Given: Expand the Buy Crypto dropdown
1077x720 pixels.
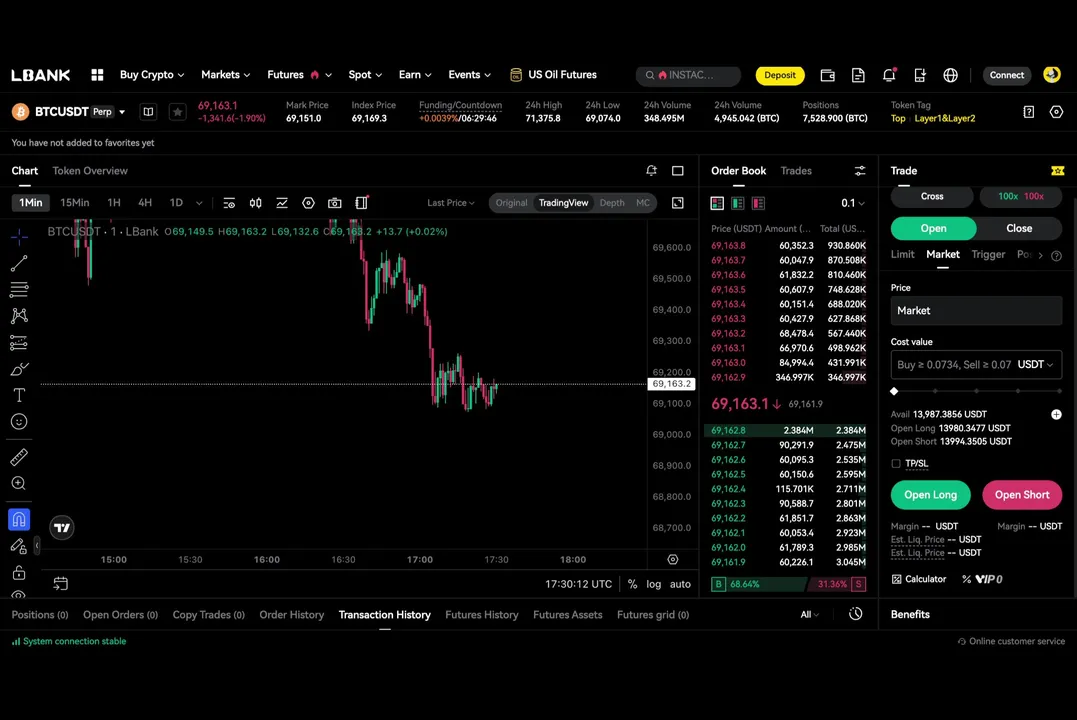Looking at the screenshot, I should click(x=152, y=75).
